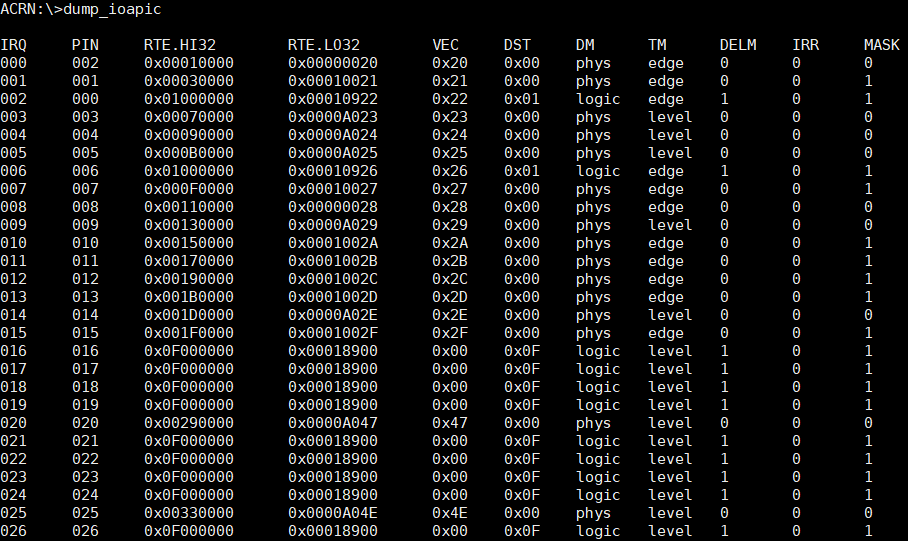
Task: Click RTE.LO32 value 0x0001002F
Action: (x=333, y=333)
